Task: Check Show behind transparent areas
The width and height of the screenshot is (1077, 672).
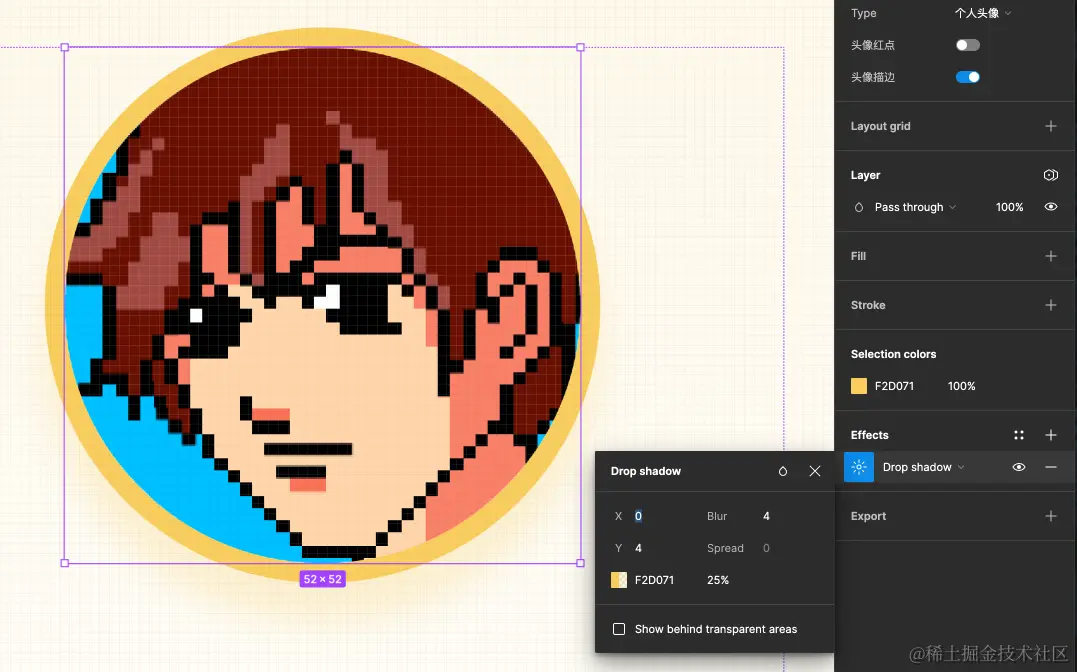Action: (x=619, y=629)
